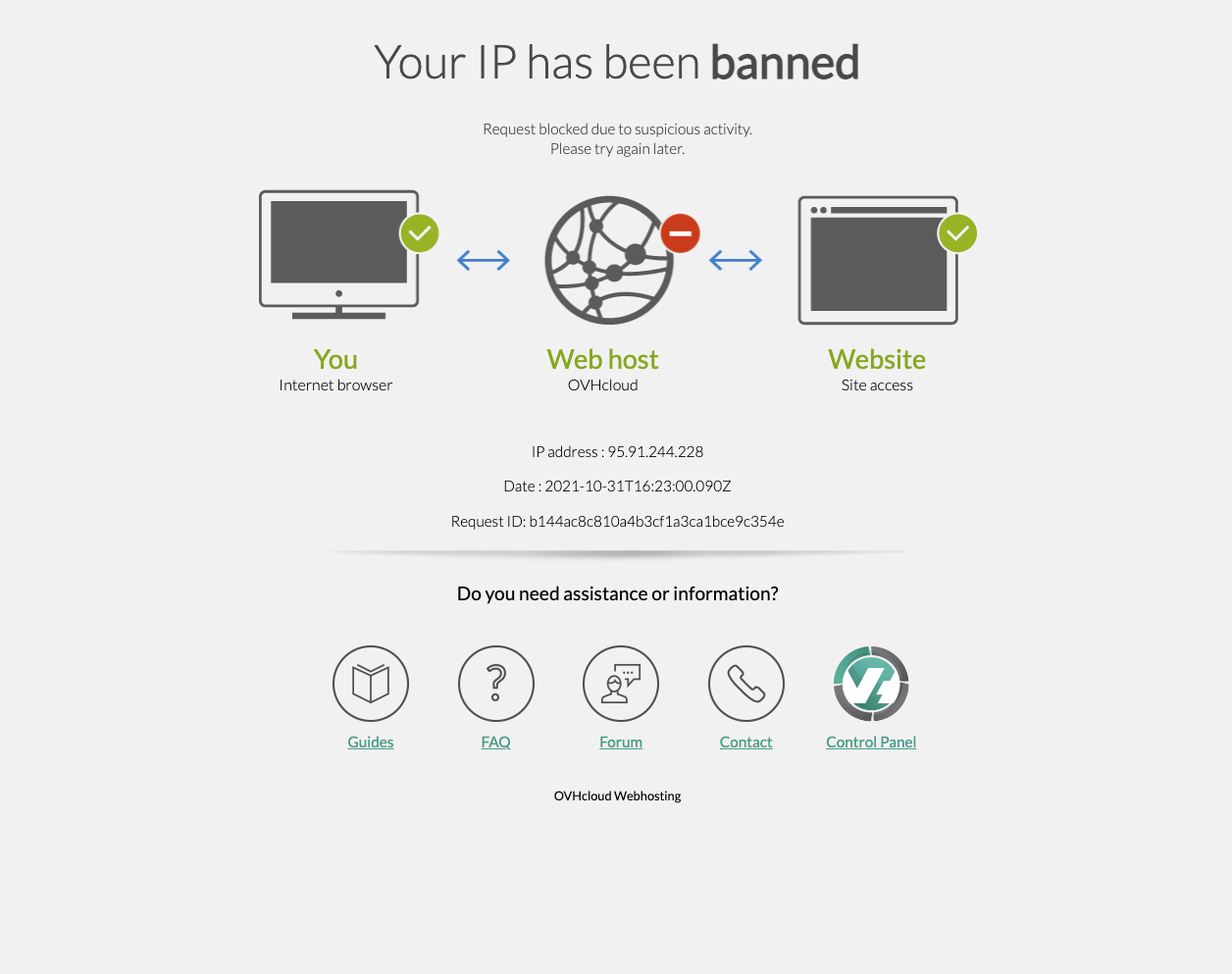Click the red blocked badge on globe
Image resolution: width=1232 pixels, height=974 pixels.
tap(680, 233)
